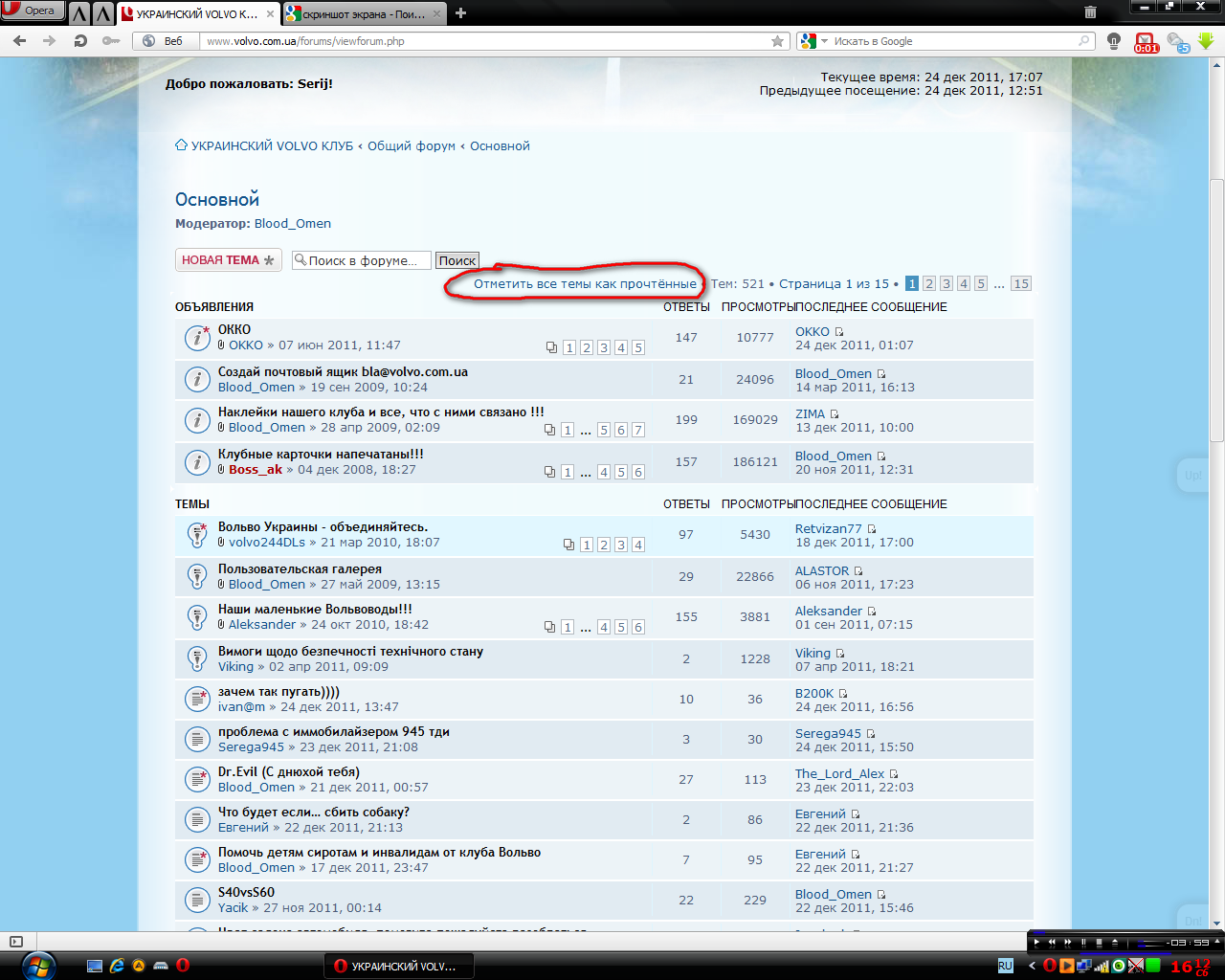Toggle the RU language indicator in taskbar
1225x980 pixels.
[1005, 966]
